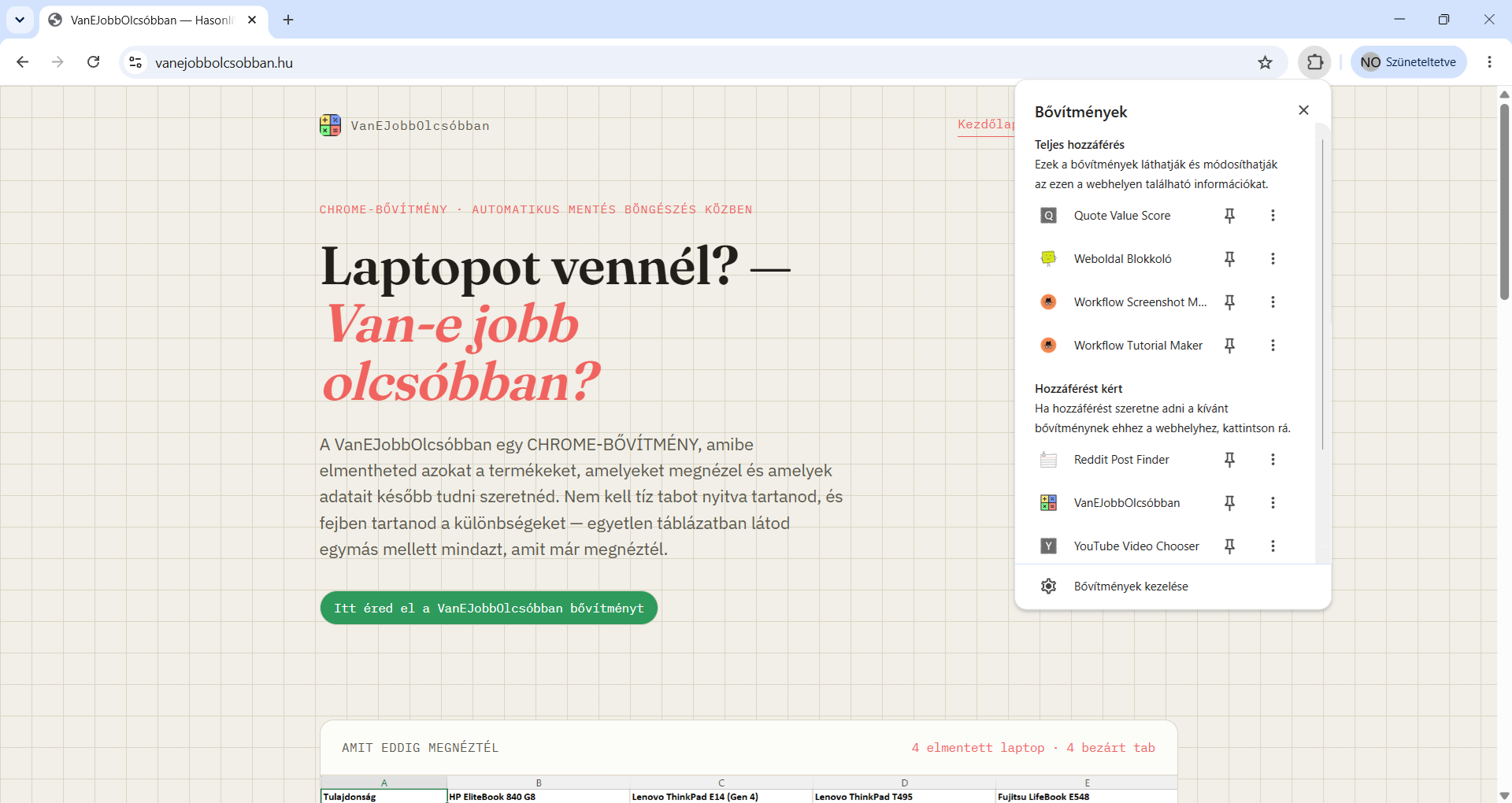The height and width of the screenshot is (803, 1512).
Task: Open the Szüneteltetve profile button
Action: click(1409, 62)
